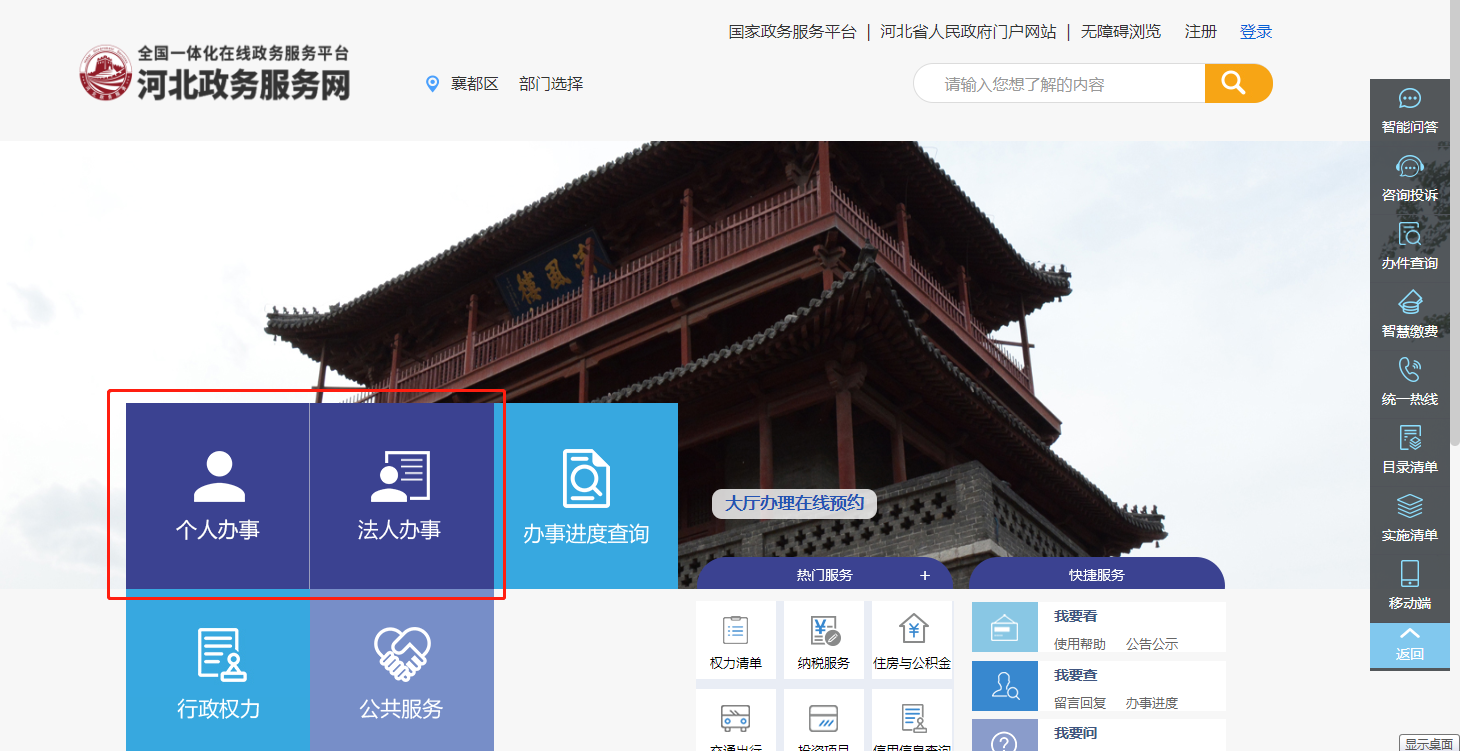The width and height of the screenshot is (1460, 751).
Task: Switch to the 快捷服务 tab
Action: (x=1097, y=574)
